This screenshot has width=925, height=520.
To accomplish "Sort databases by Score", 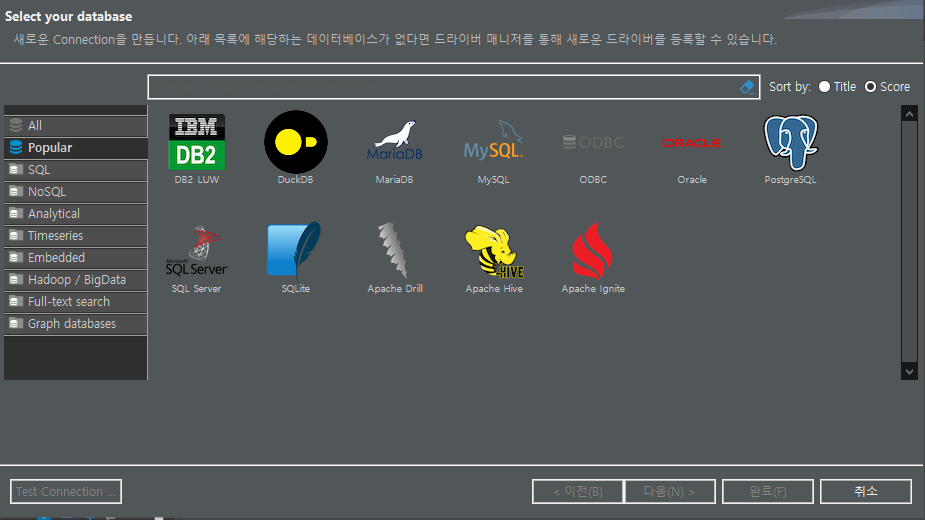I will pyautogui.click(x=887, y=87).
